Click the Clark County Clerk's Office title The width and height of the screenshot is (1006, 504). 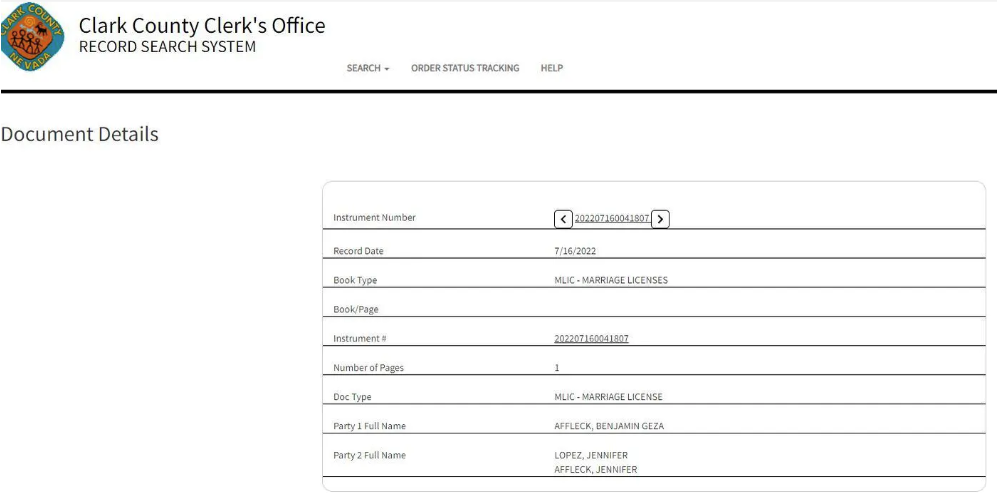pyautogui.click(x=202, y=26)
